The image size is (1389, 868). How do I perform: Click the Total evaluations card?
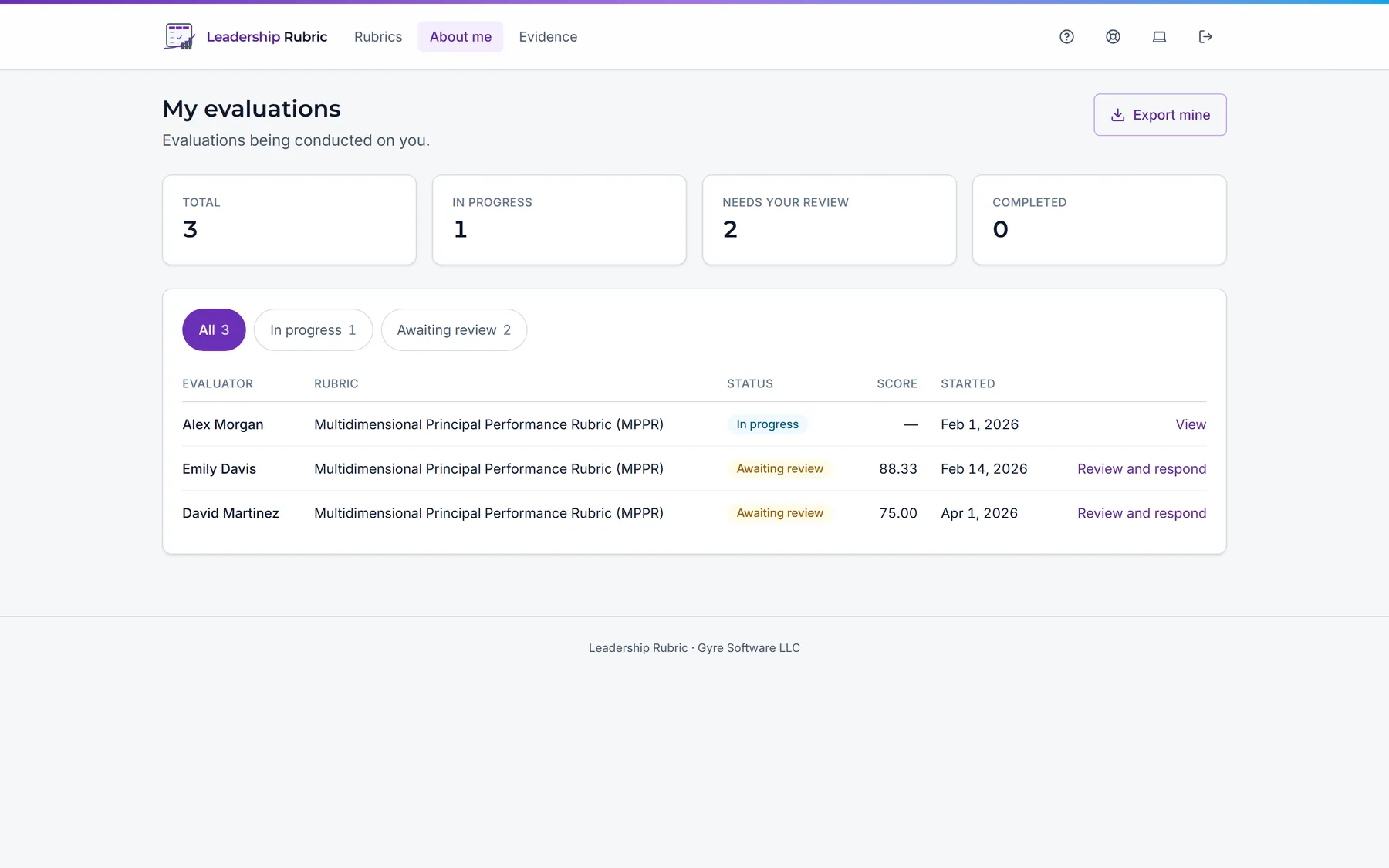(x=289, y=220)
